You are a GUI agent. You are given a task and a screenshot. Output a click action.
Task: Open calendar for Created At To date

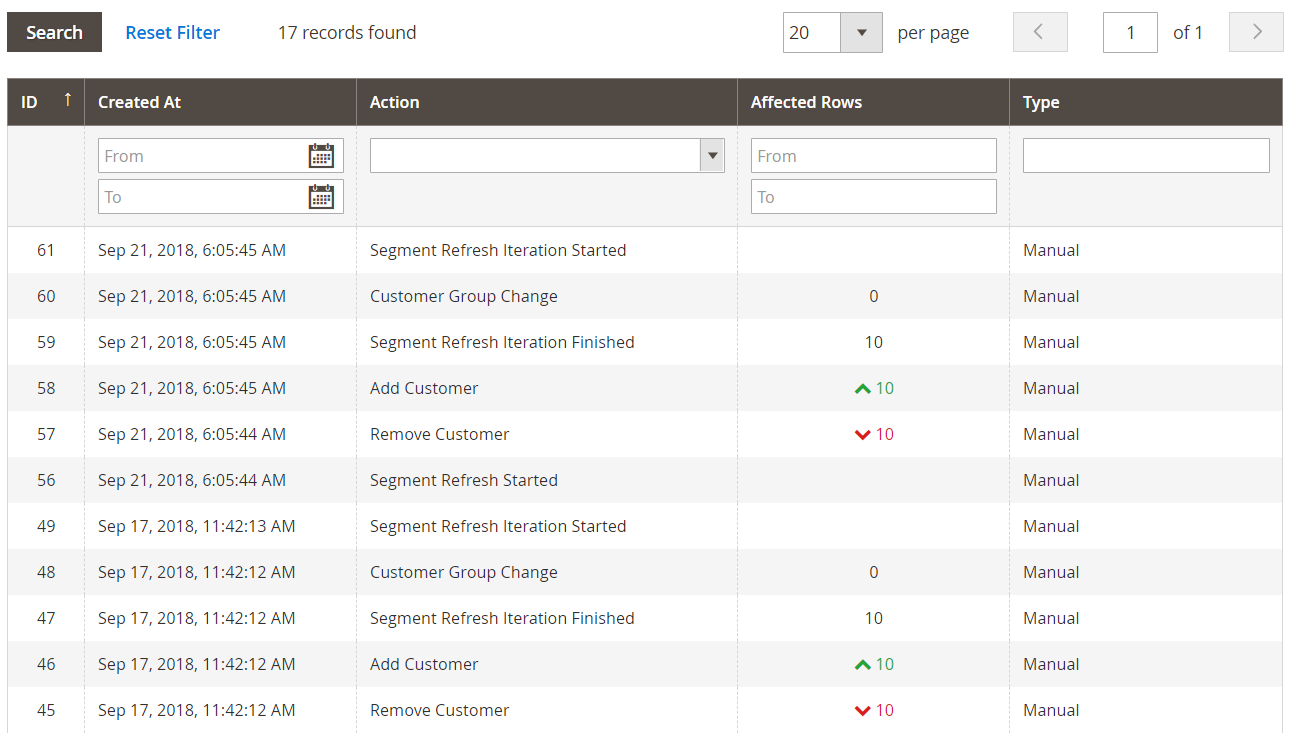pos(321,197)
